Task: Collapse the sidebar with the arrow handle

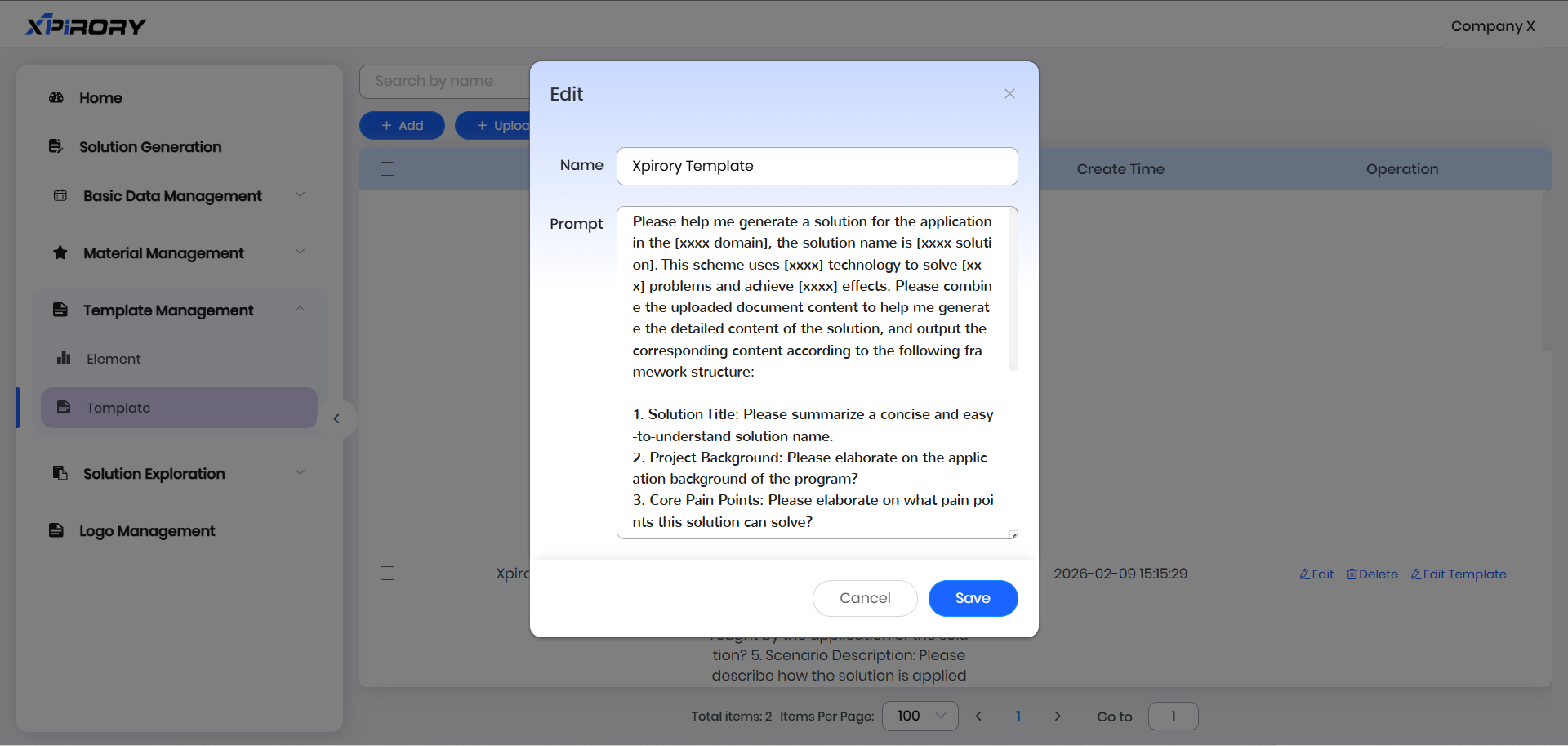Action: click(x=336, y=419)
